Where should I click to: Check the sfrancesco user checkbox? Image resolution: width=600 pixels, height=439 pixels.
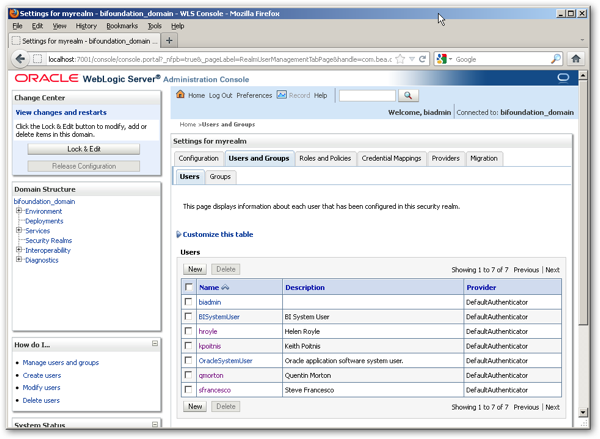pos(188,389)
